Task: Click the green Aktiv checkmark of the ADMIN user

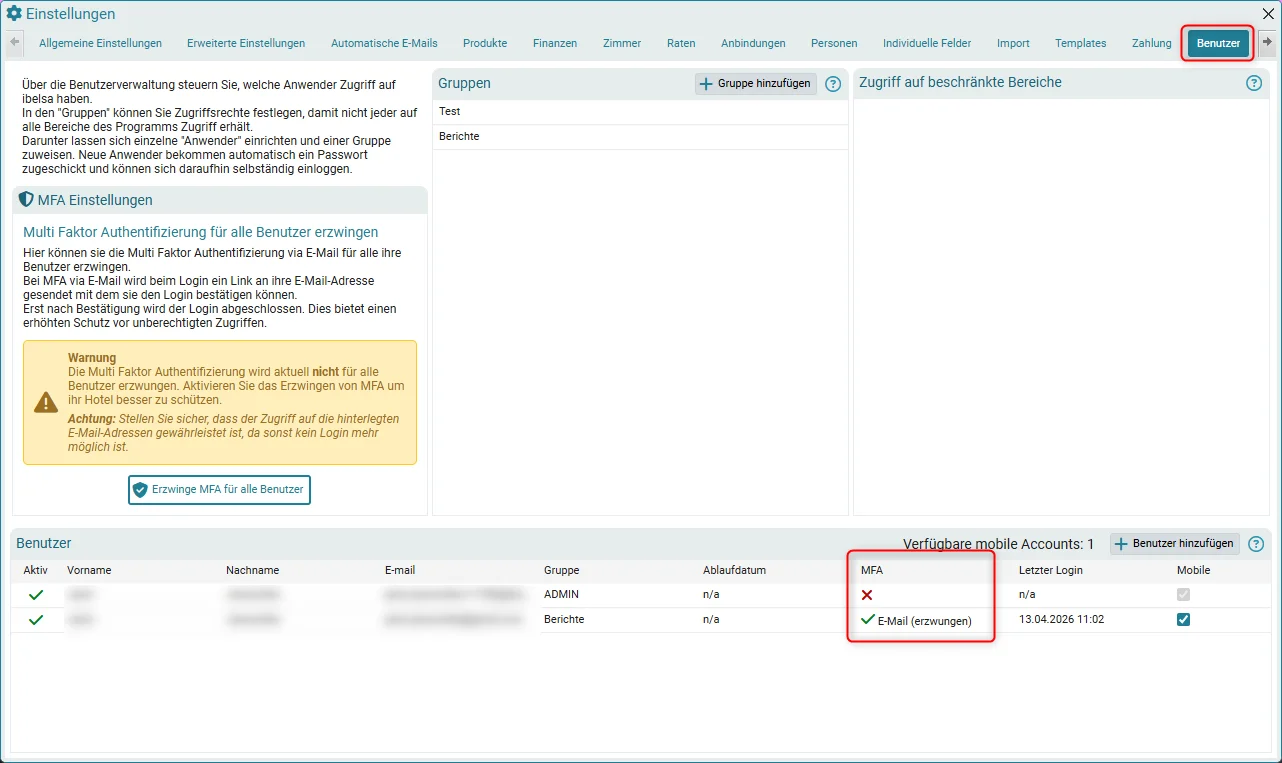Action: pos(36,595)
